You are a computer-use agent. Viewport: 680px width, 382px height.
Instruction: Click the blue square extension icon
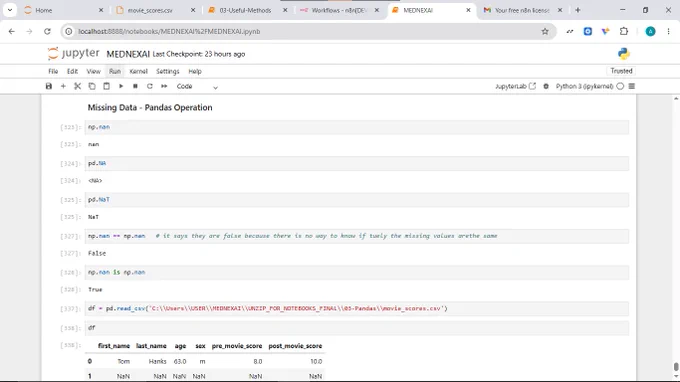[x=588, y=31]
